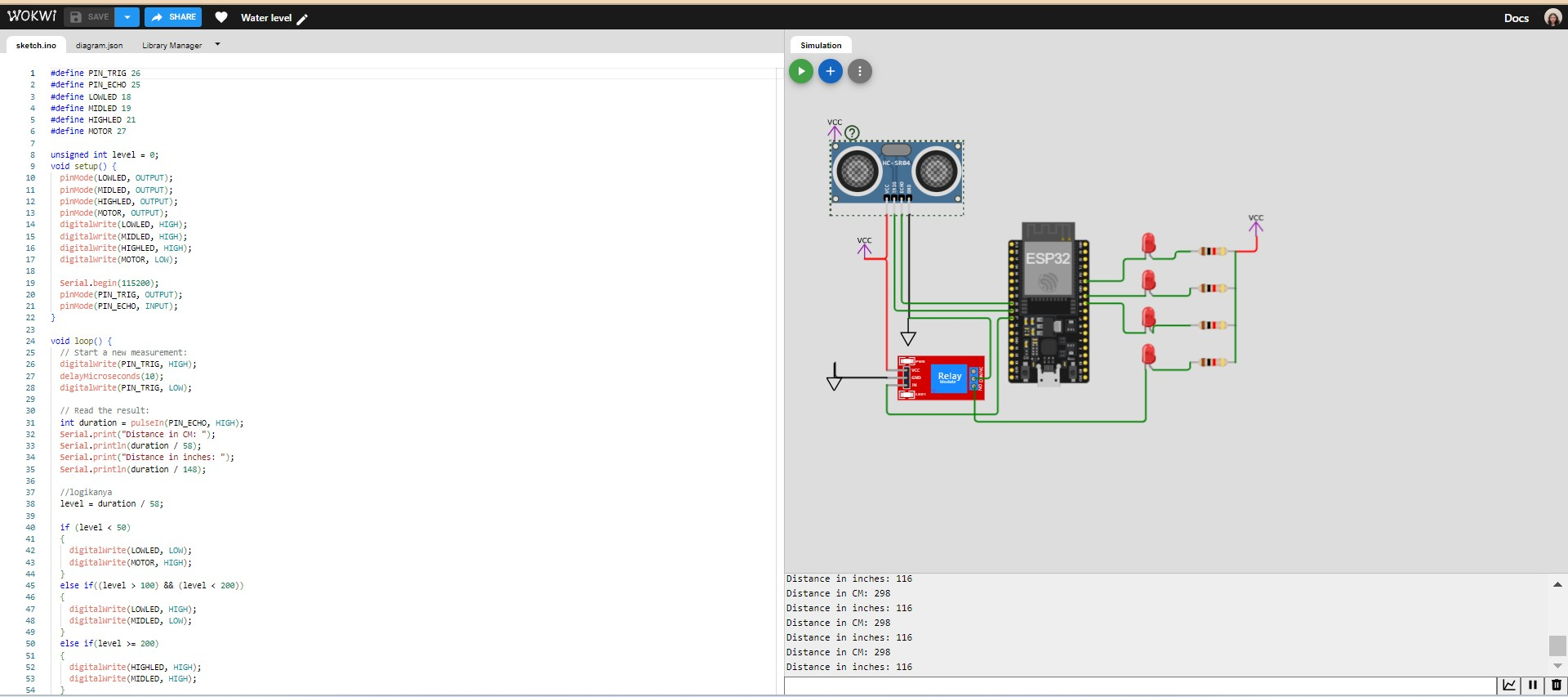Save the project

coord(90,17)
